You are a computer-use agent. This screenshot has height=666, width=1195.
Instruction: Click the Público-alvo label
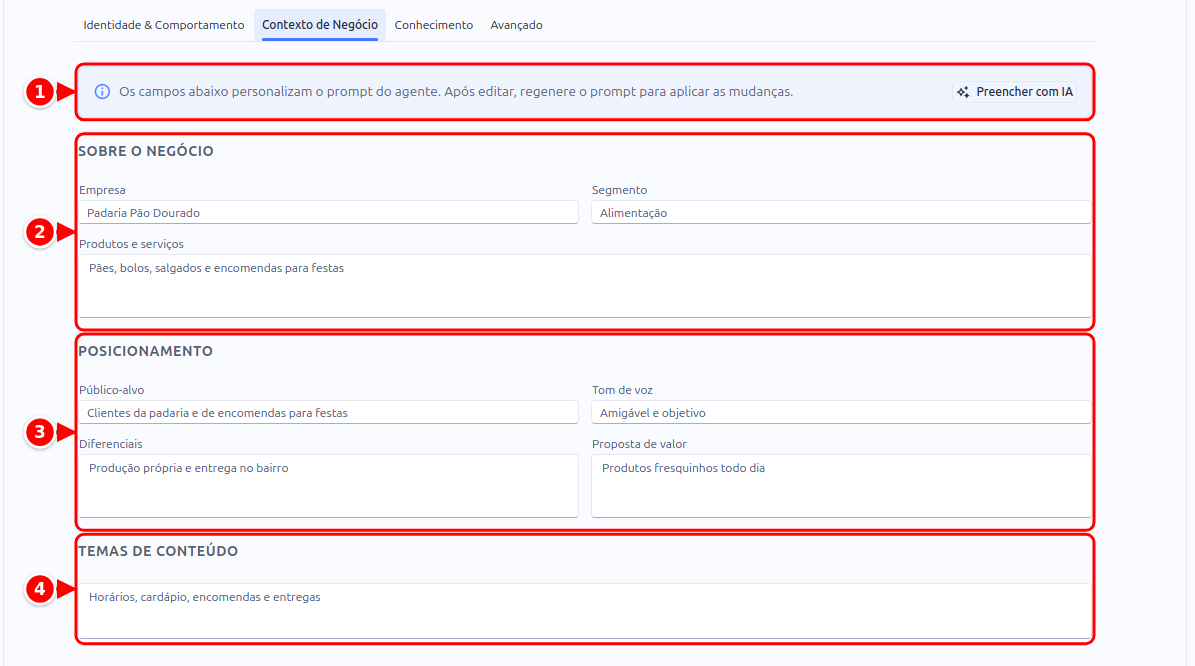[111, 389]
